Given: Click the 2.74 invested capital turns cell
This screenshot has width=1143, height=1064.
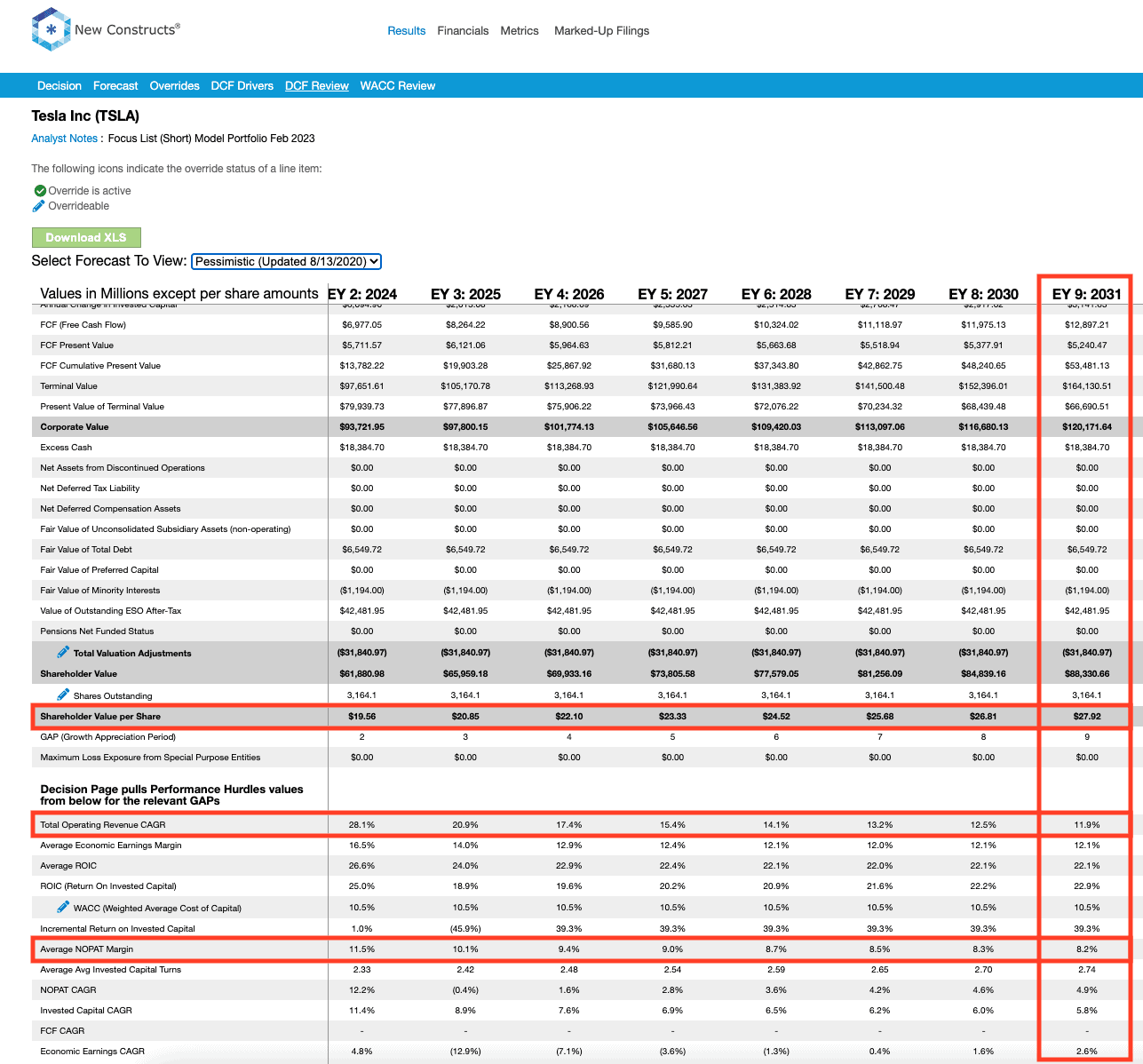Looking at the screenshot, I should (x=1087, y=970).
